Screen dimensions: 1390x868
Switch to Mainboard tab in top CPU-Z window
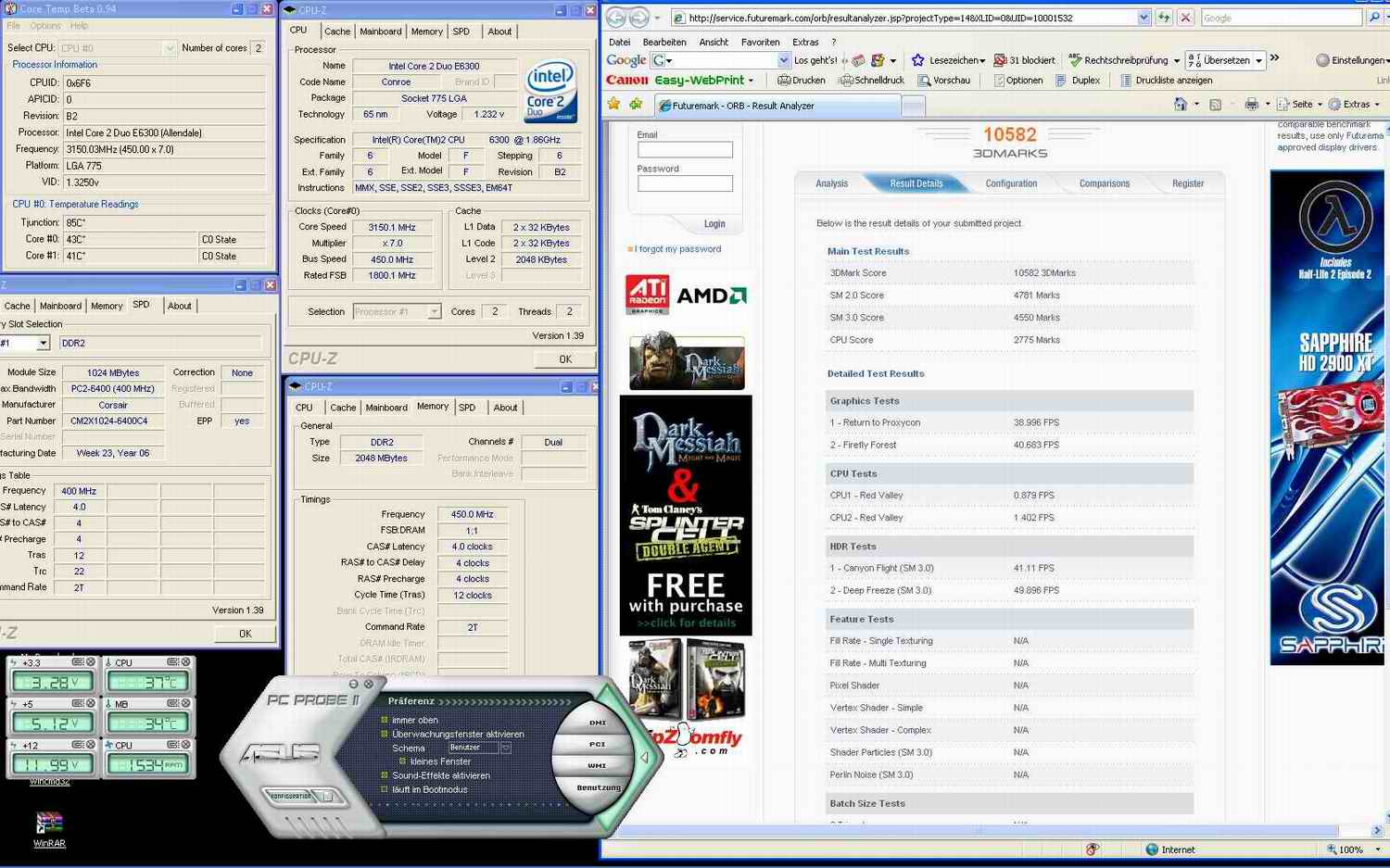(x=381, y=31)
